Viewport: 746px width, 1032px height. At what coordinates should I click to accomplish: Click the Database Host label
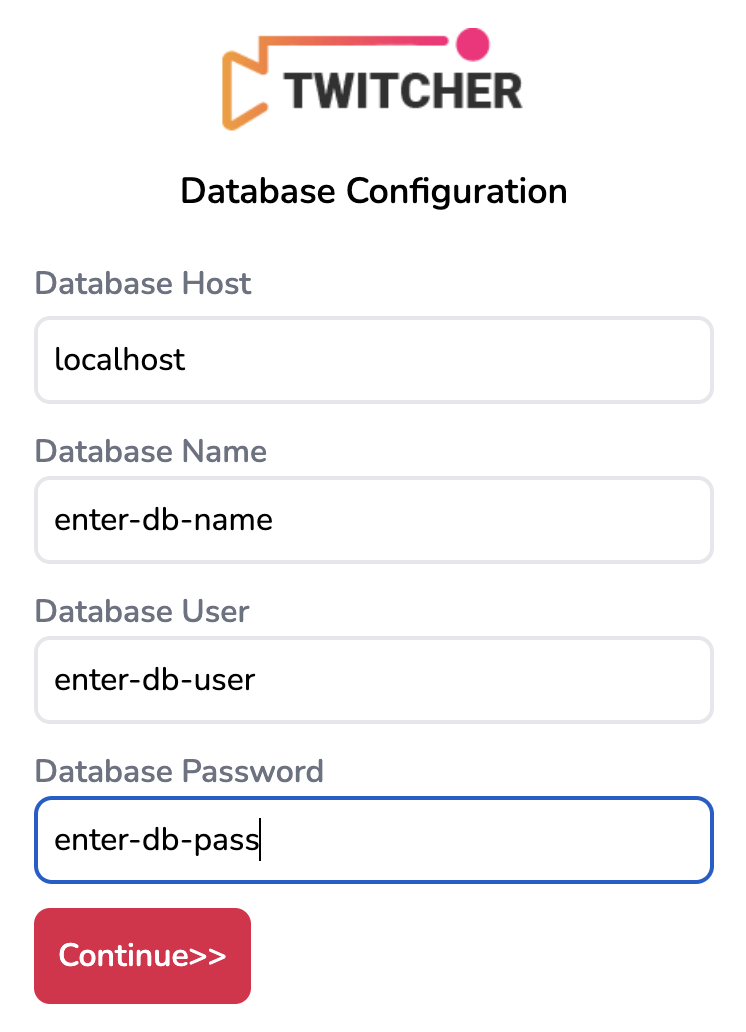pos(143,283)
